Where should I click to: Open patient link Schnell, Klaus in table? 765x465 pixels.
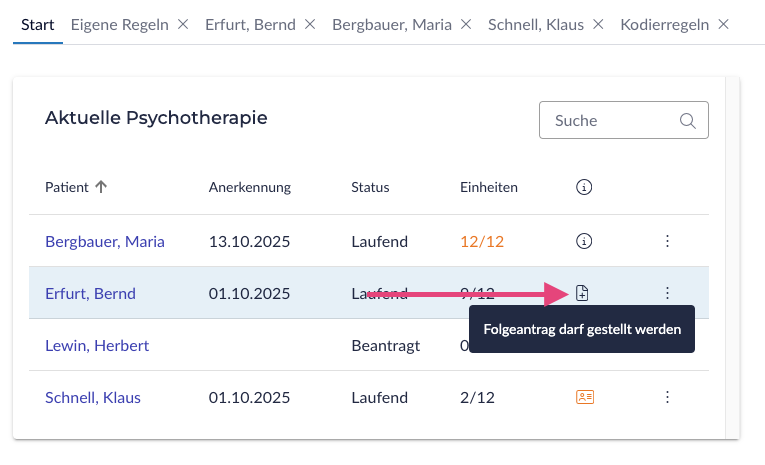coord(93,397)
